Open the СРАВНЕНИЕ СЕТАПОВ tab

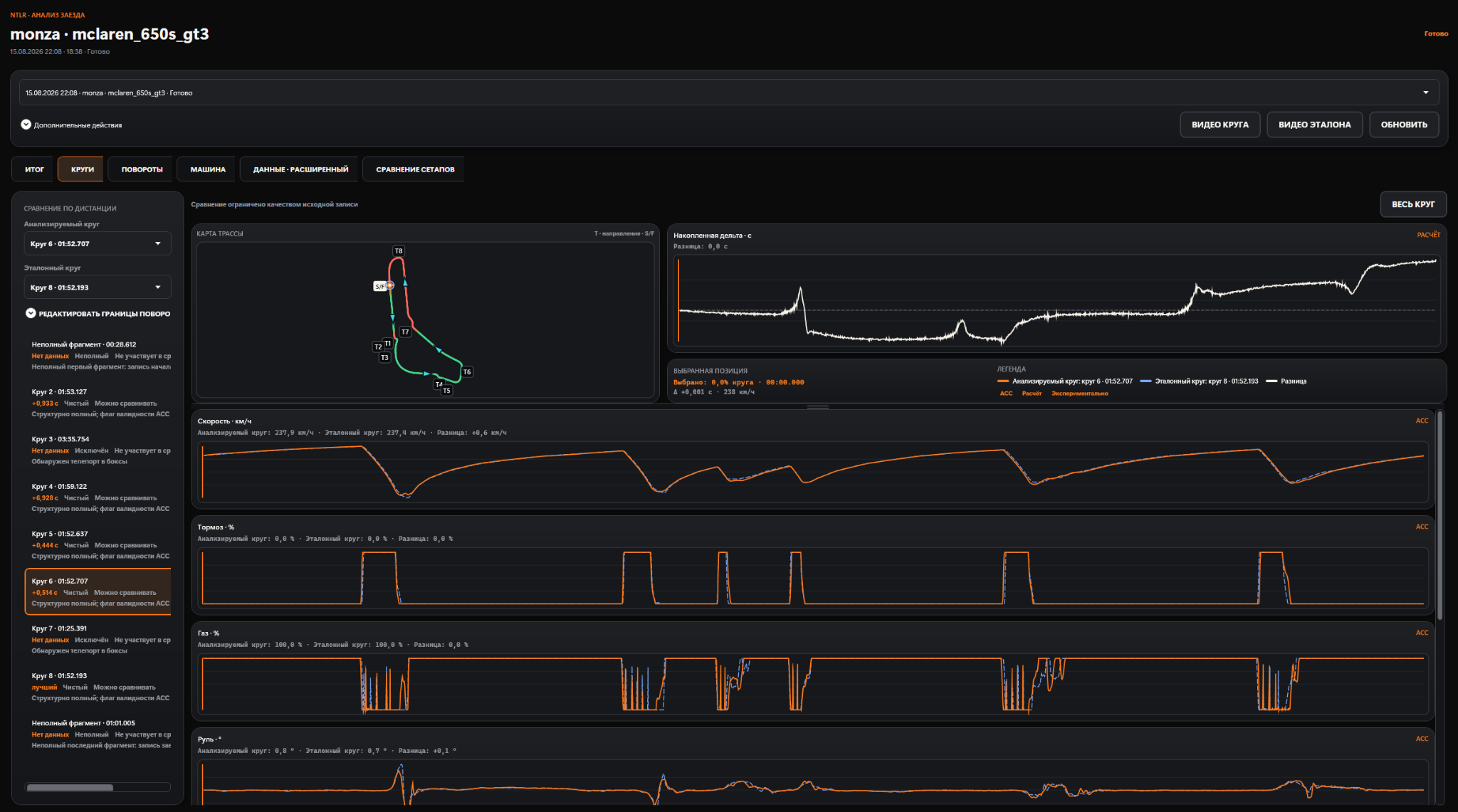tap(415, 169)
